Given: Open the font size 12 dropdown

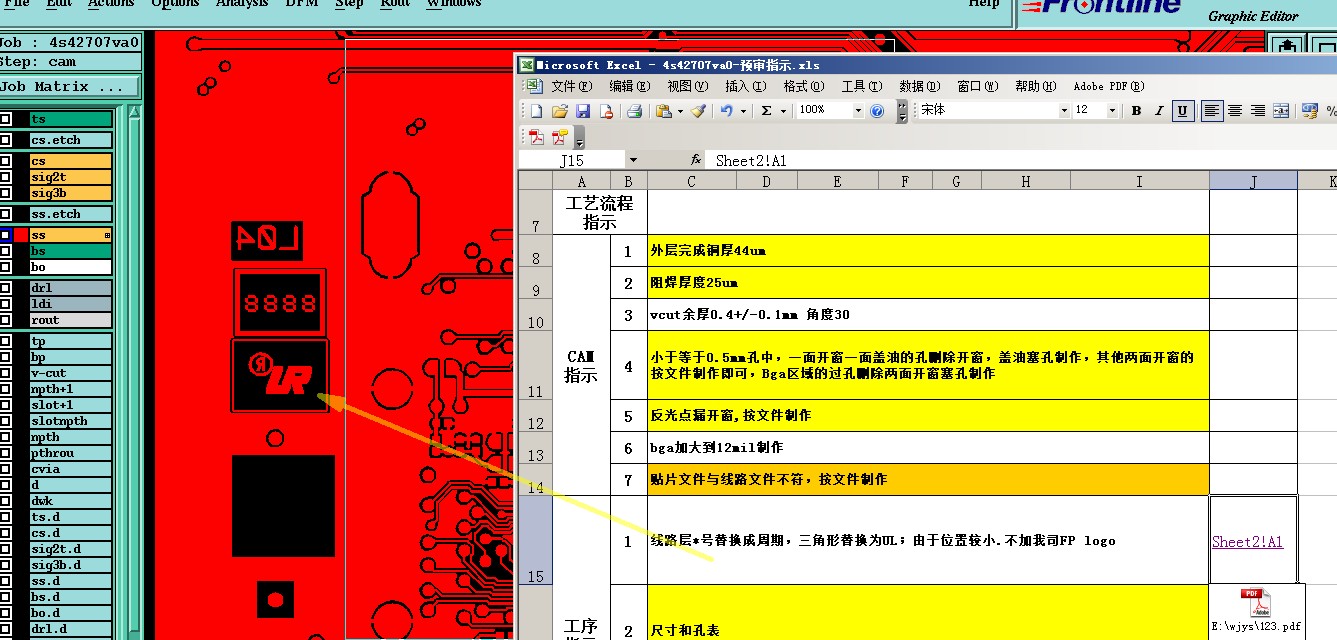Looking at the screenshot, I should click(x=1112, y=111).
